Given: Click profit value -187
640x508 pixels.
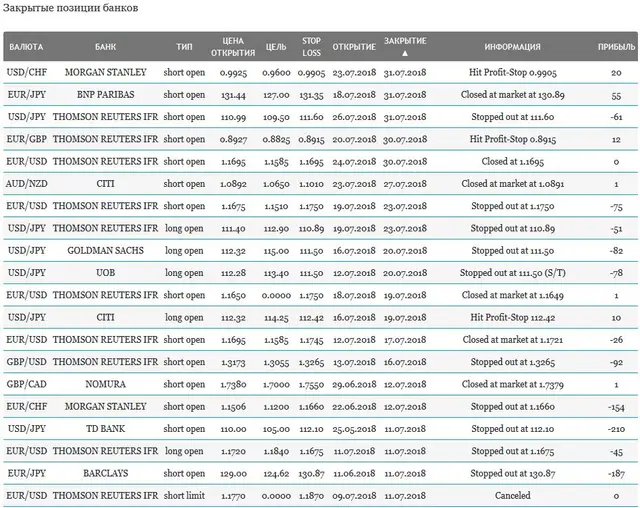Looking at the screenshot, I should [616, 473].
